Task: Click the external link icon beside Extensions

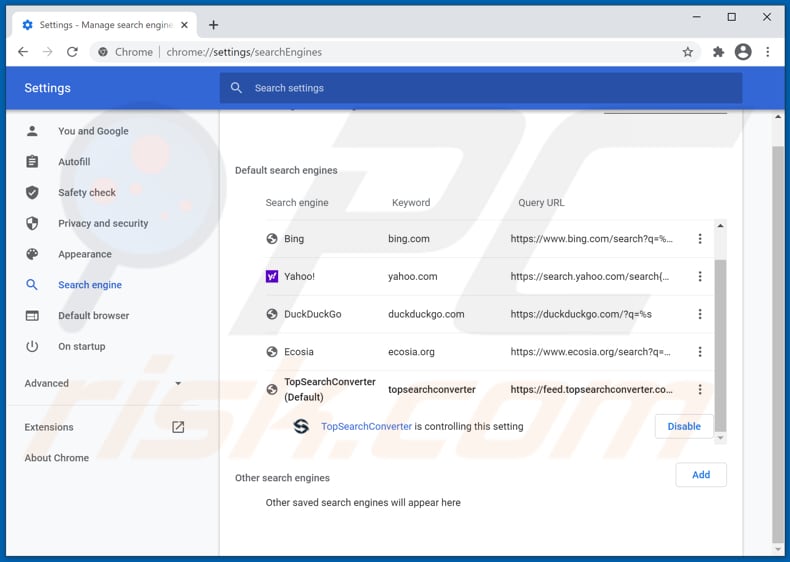Action: [x=178, y=427]
